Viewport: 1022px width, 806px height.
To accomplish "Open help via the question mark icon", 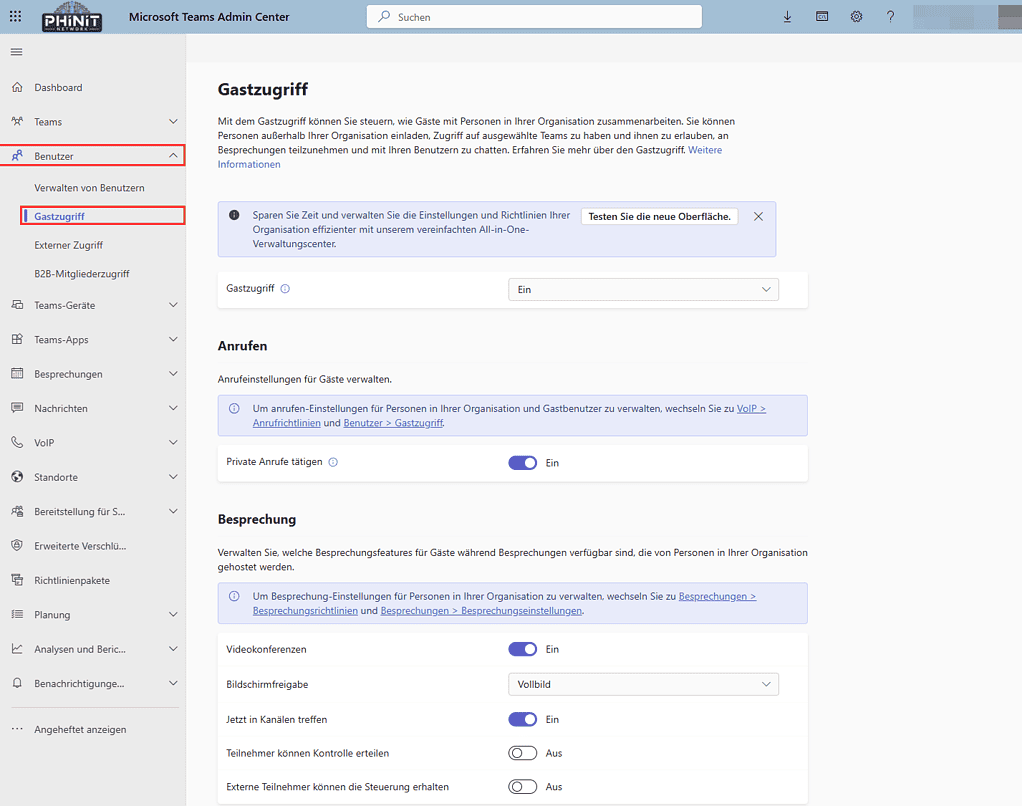I will click(x=890, y=16).
